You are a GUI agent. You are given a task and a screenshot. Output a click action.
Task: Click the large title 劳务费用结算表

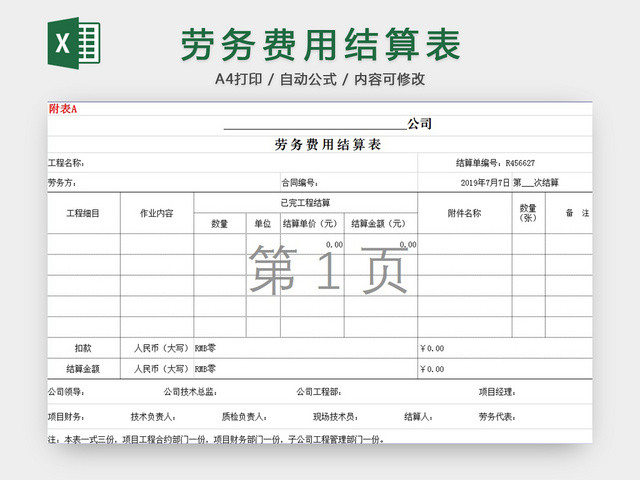point(320,44)
